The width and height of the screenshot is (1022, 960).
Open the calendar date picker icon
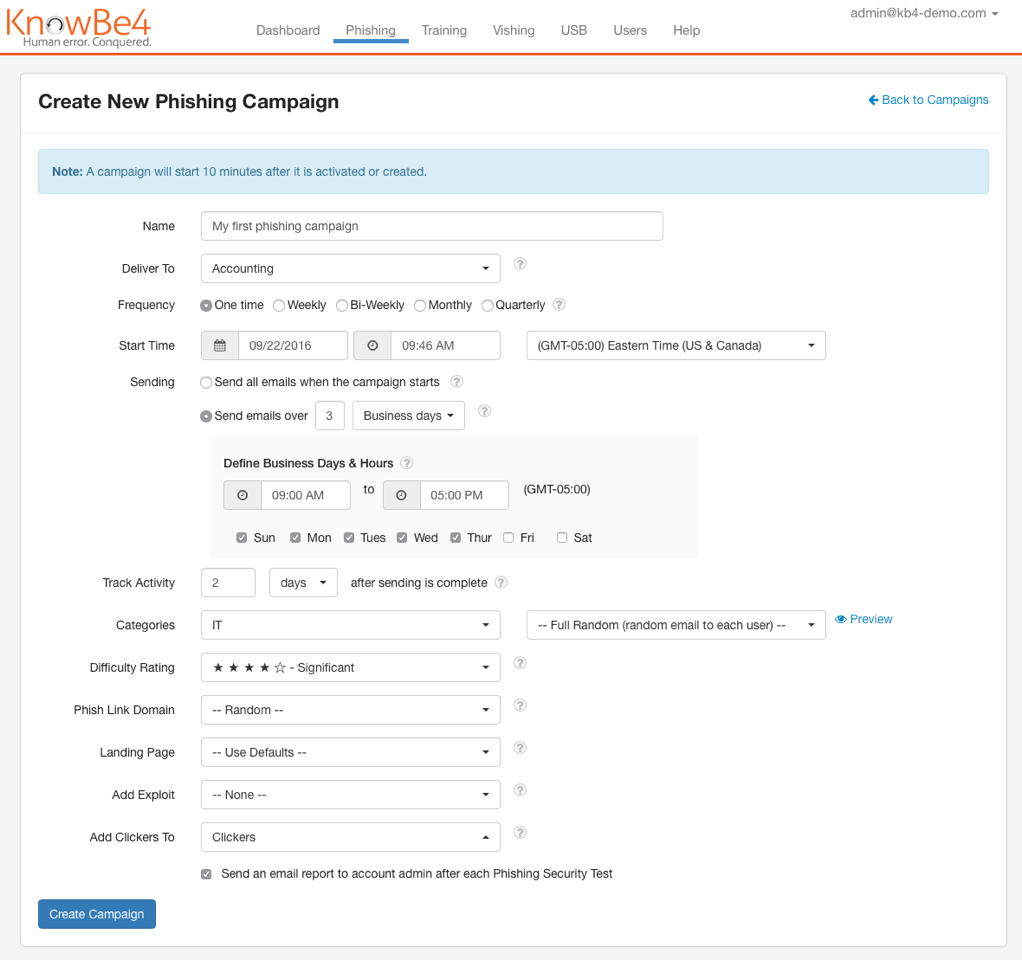click(219, 345)
